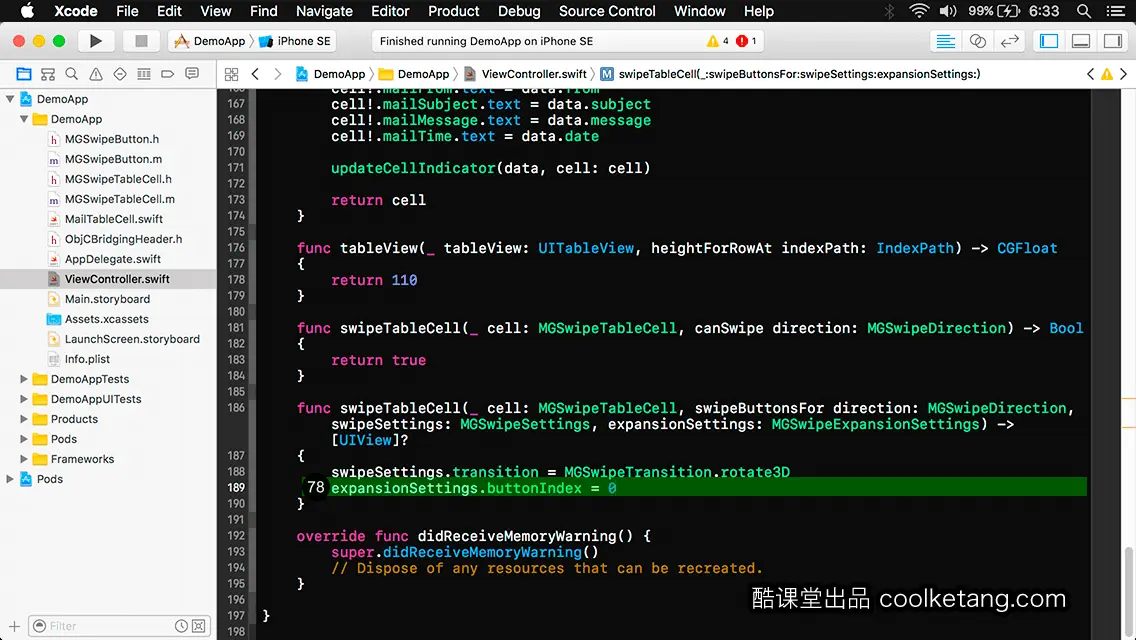
Task: Switch to the Version editor
Action: (1009, 41)
